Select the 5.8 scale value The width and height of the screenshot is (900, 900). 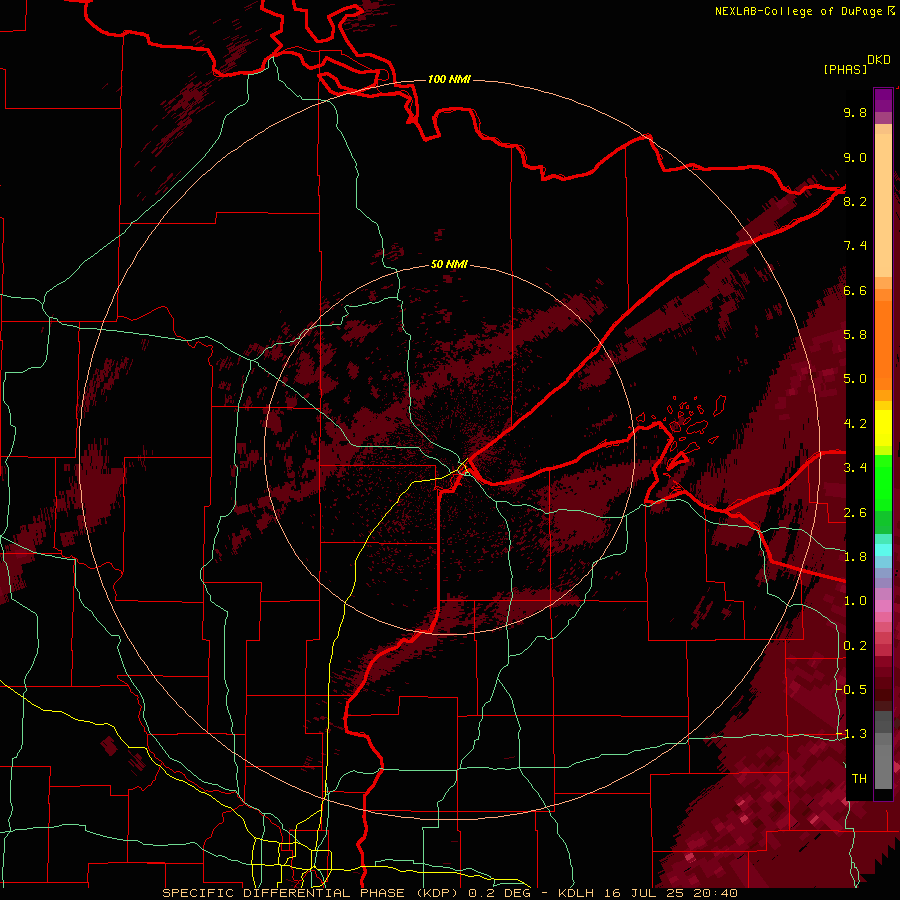point(855,335)
